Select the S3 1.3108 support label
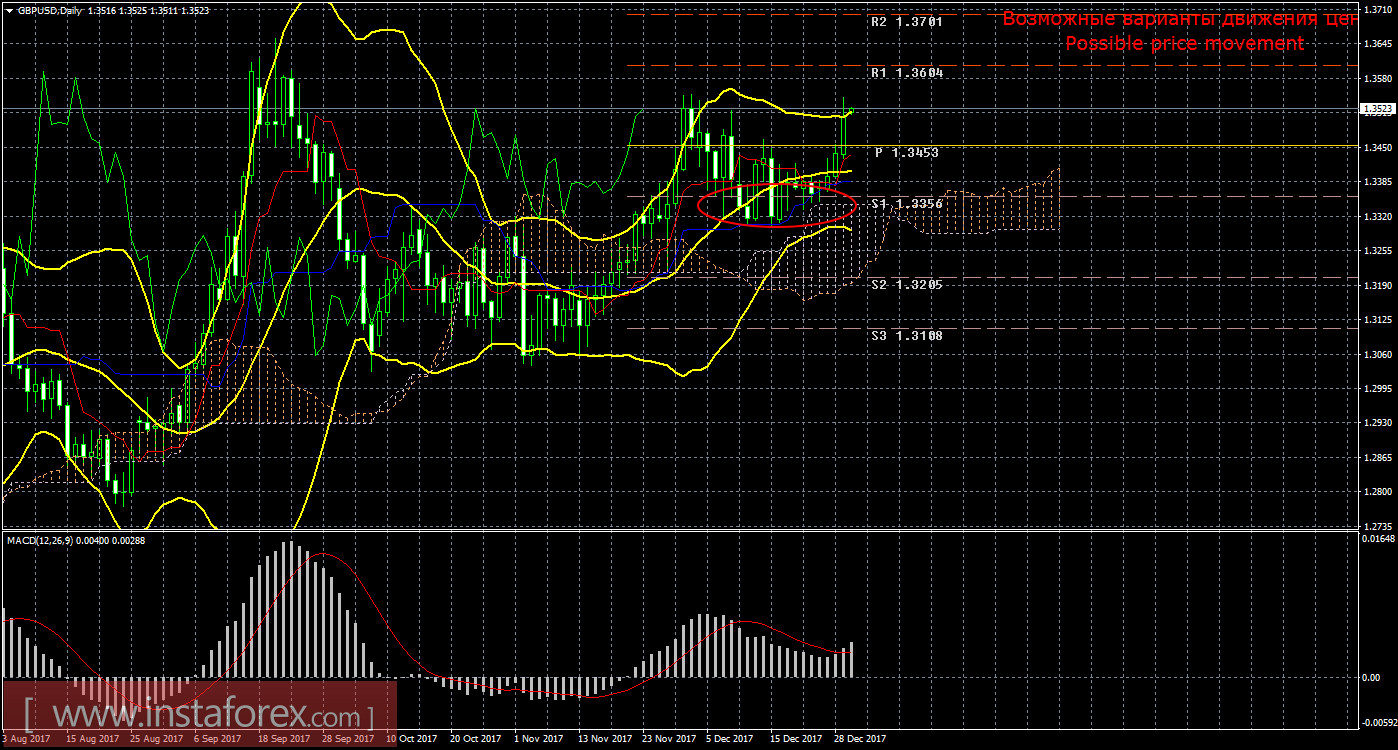Viewport: 1398px width, 750px height. (906, 336)
